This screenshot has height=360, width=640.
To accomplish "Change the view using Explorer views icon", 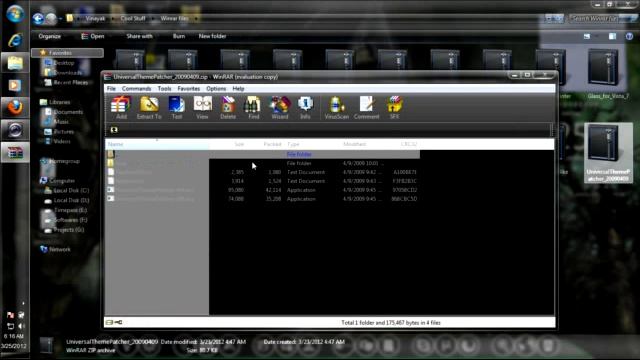I will coord(587,36).
